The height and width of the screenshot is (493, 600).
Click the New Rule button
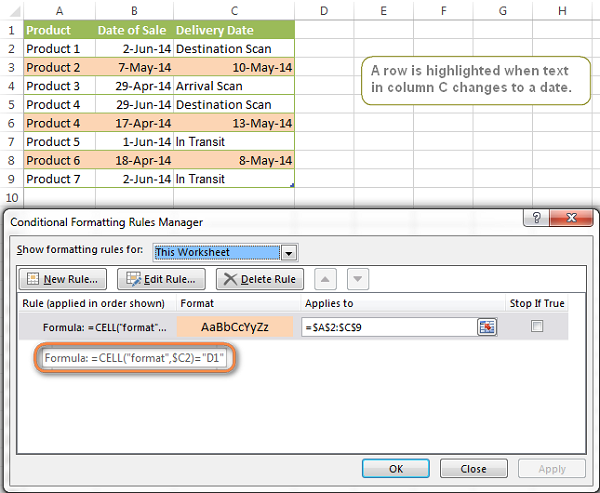pyautogui.click(x=63, y=279)
